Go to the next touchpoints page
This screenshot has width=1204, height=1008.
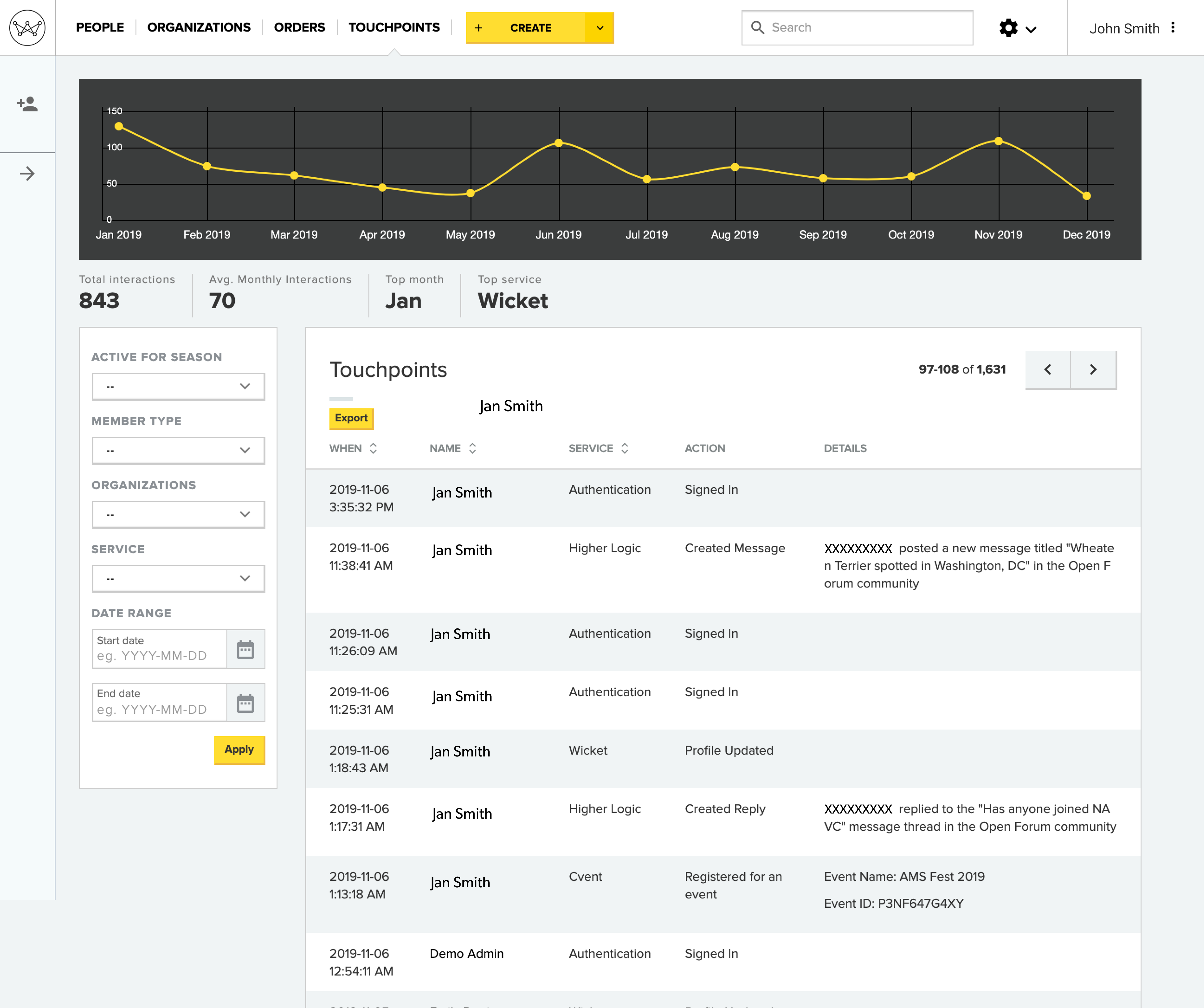[x=1093, y=369]
